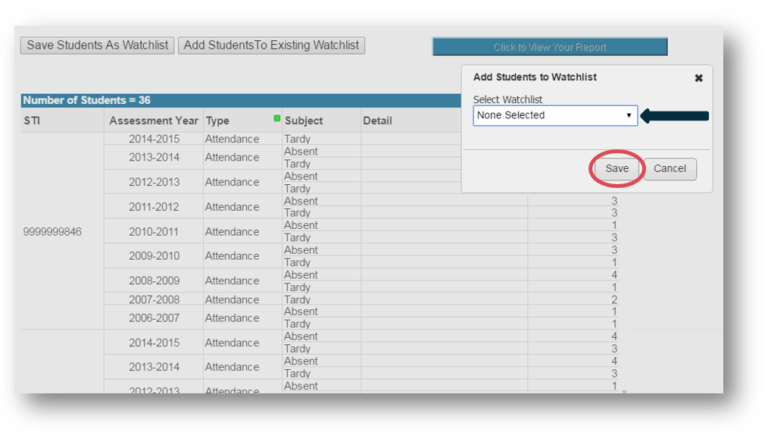Click the 2008-2009 assessment year cell
The height and width of the screenshot is (432, 768).
[x=154, y=281]
